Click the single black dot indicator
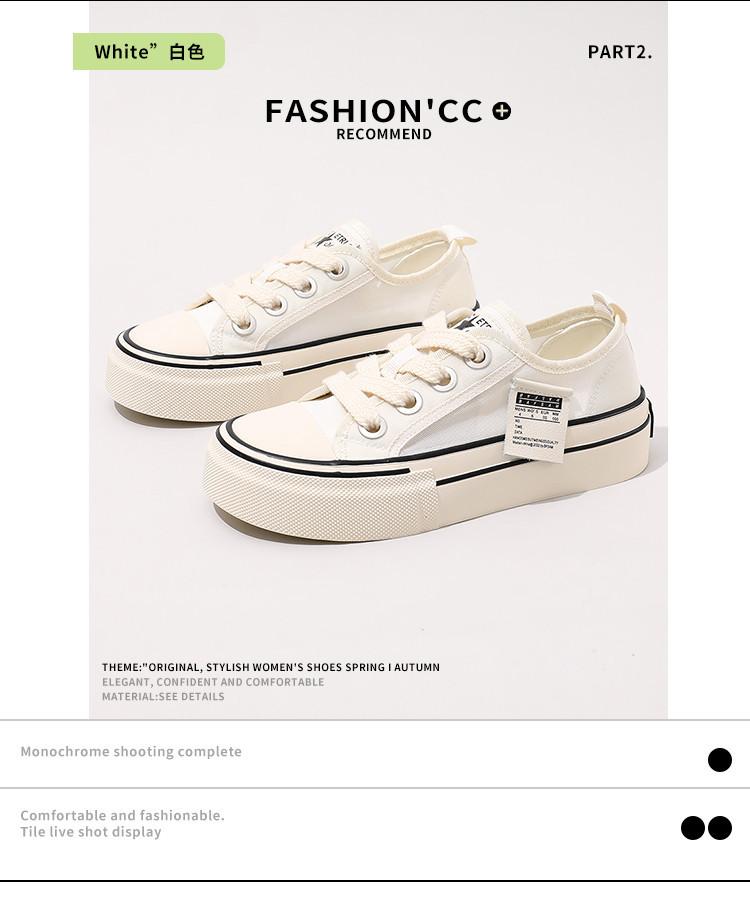The width and height of the screenshot is (750, 904). (719, 759)
